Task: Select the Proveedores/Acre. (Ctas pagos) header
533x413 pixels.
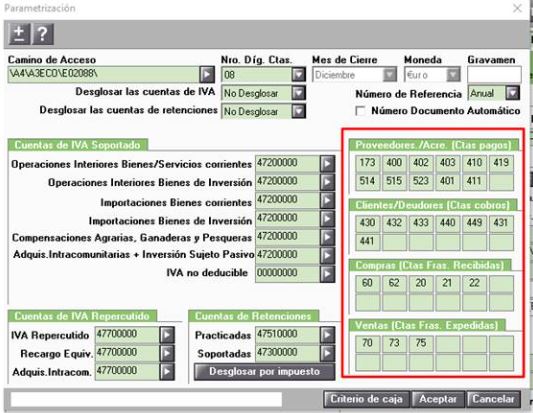Action: [x=434, y=145]
